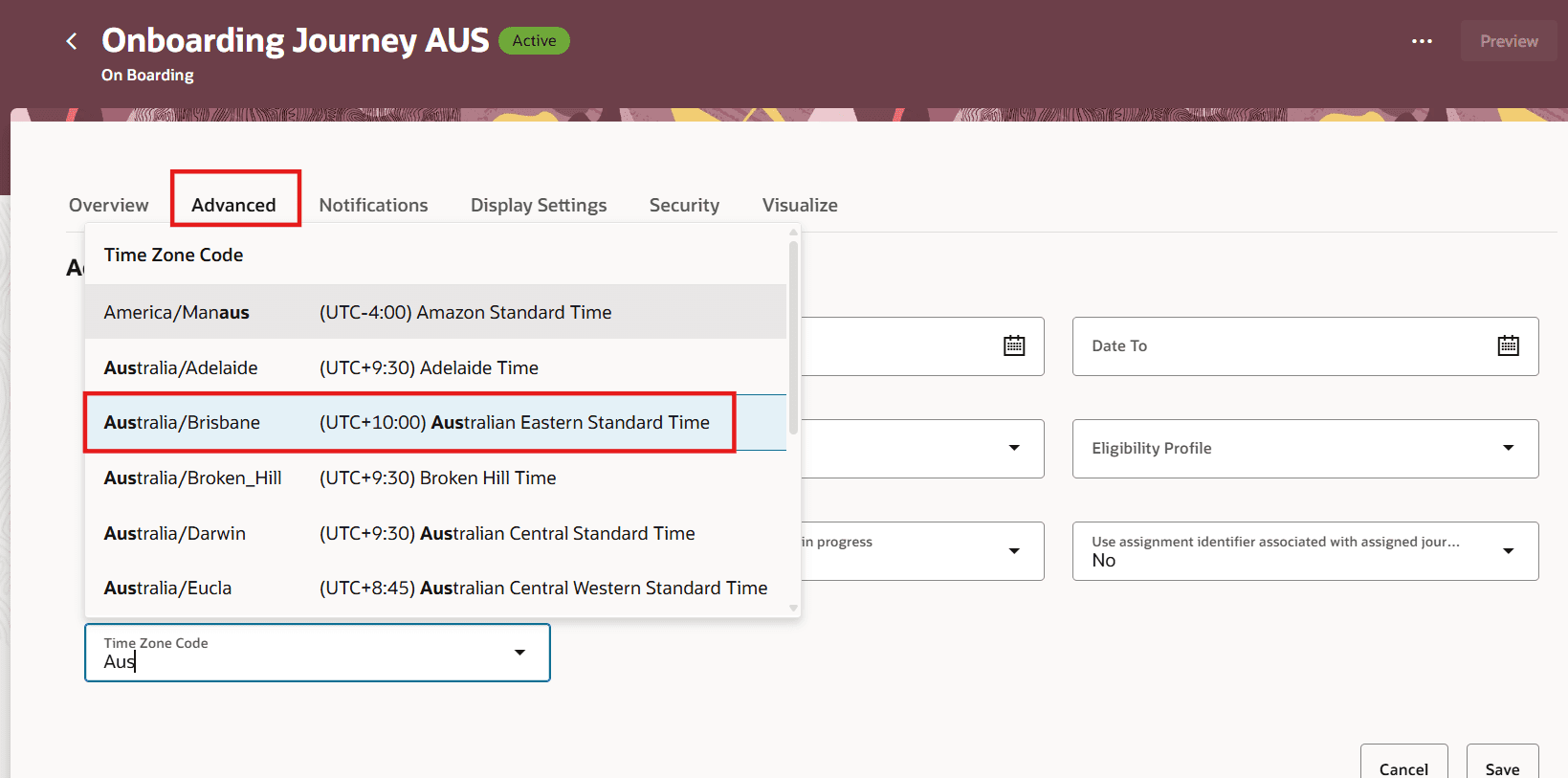Expand the in progress dropdown arrow
Viewport: 1568px width, 778px height.
1014,551
